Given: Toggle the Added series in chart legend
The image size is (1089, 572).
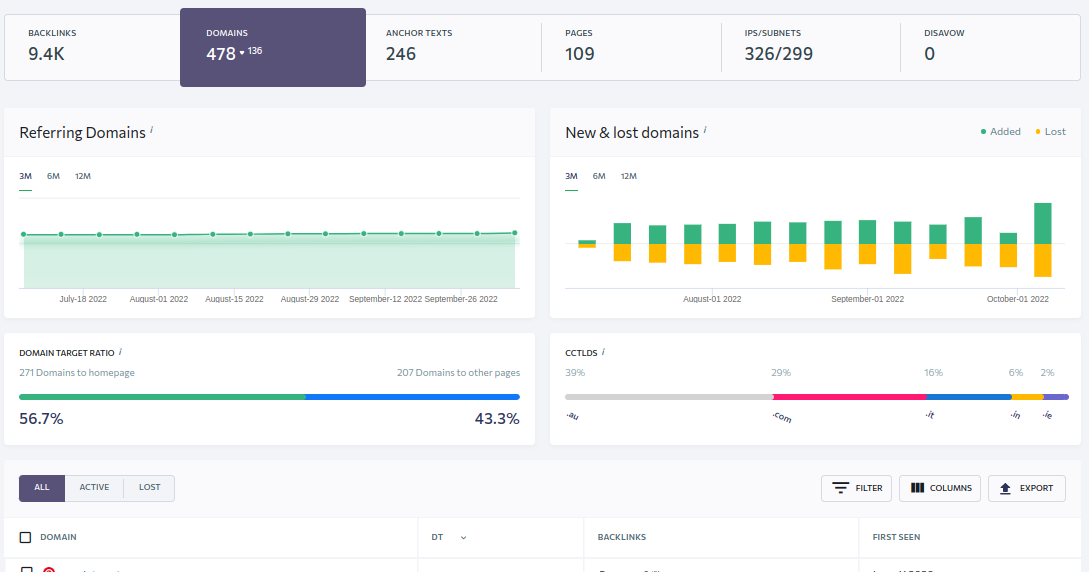Looking at the screenshot, I should (1000, 132).
